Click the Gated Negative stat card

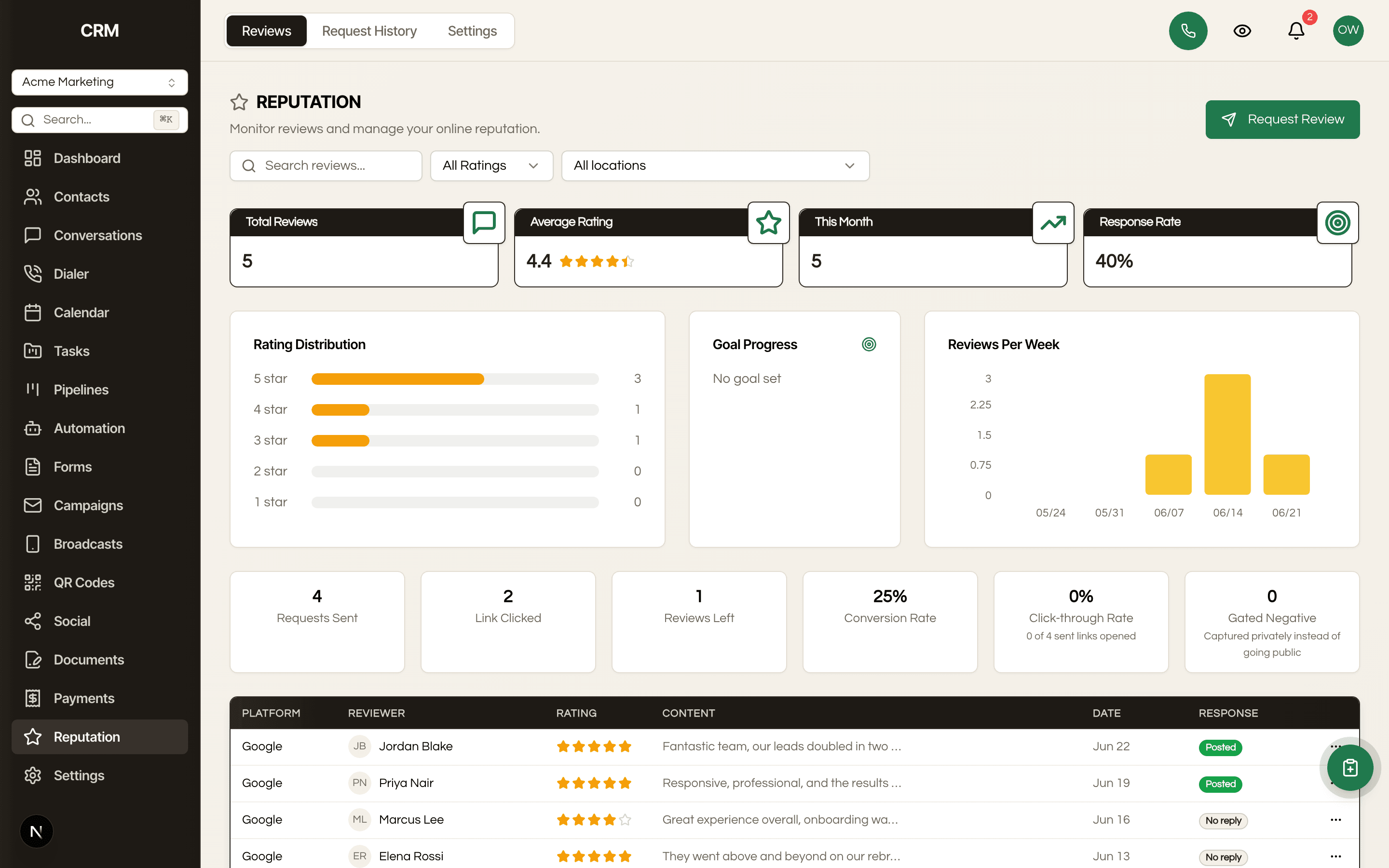1272,622
